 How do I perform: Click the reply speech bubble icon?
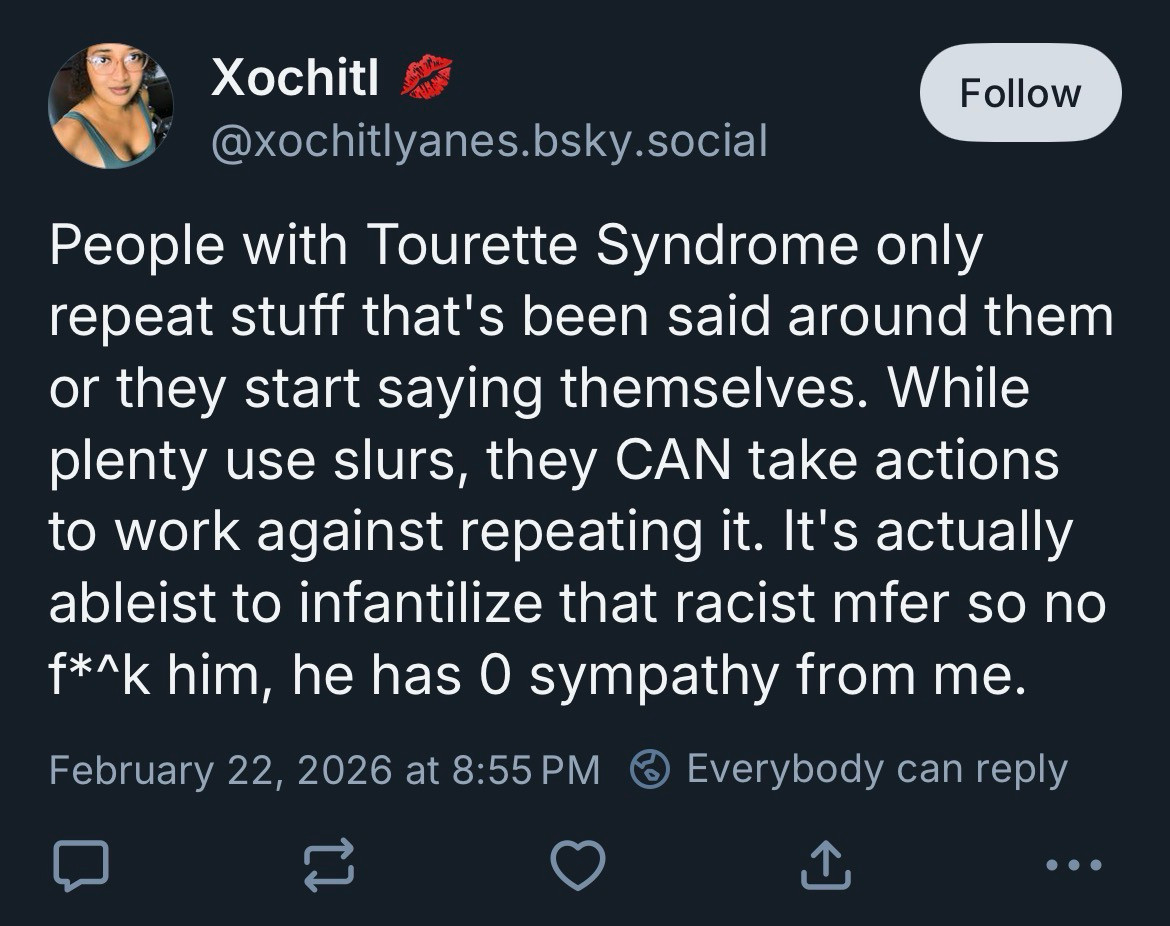tap(80, 864)
